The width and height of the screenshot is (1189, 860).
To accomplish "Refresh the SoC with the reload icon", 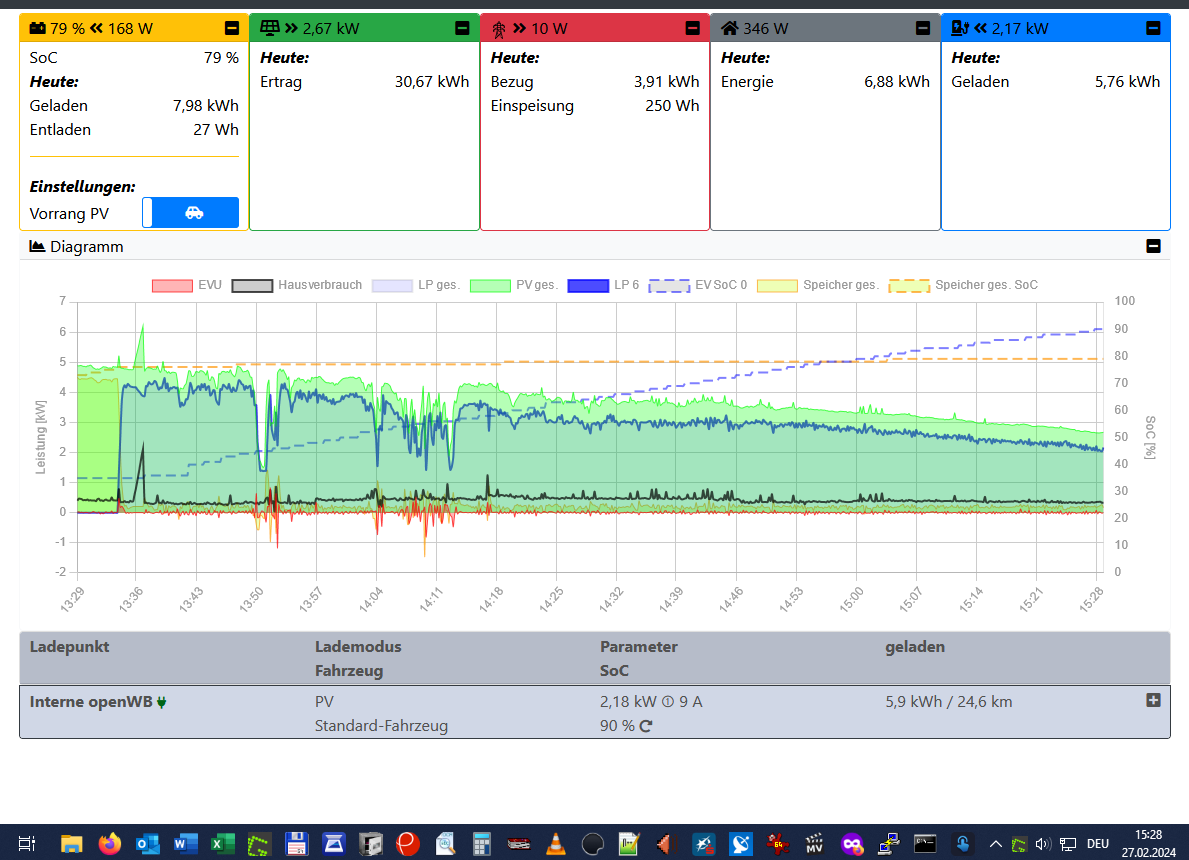I will [645, 727].
